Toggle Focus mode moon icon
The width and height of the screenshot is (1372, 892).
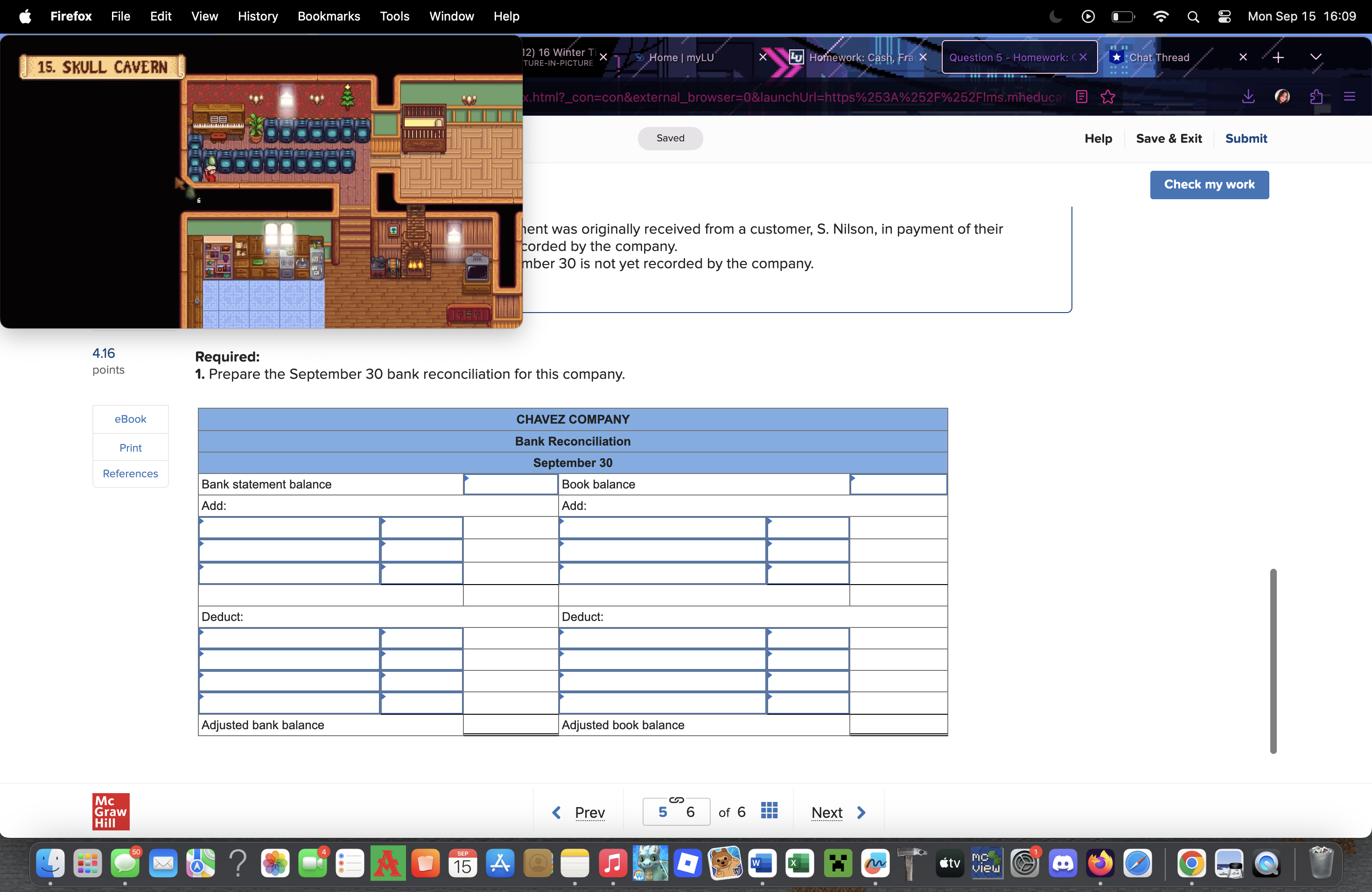1056,16
